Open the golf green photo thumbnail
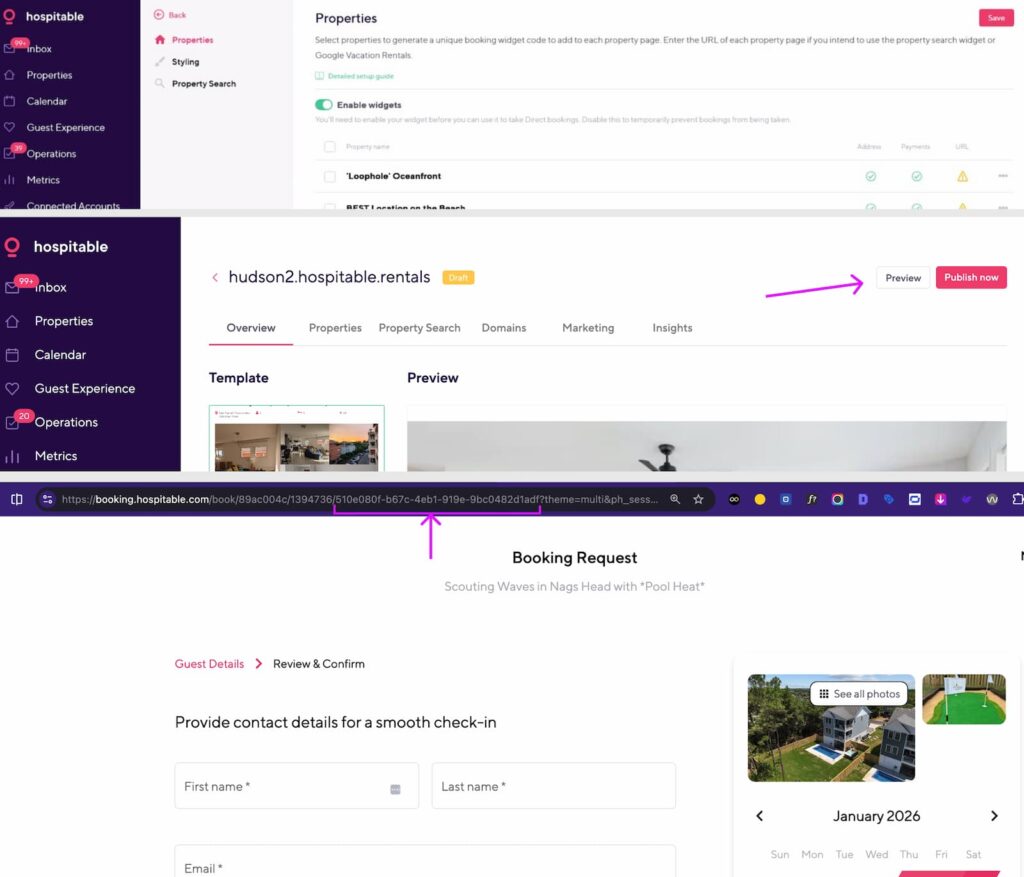The width and height of the screenshot is (1024, 877). [963, 699]
